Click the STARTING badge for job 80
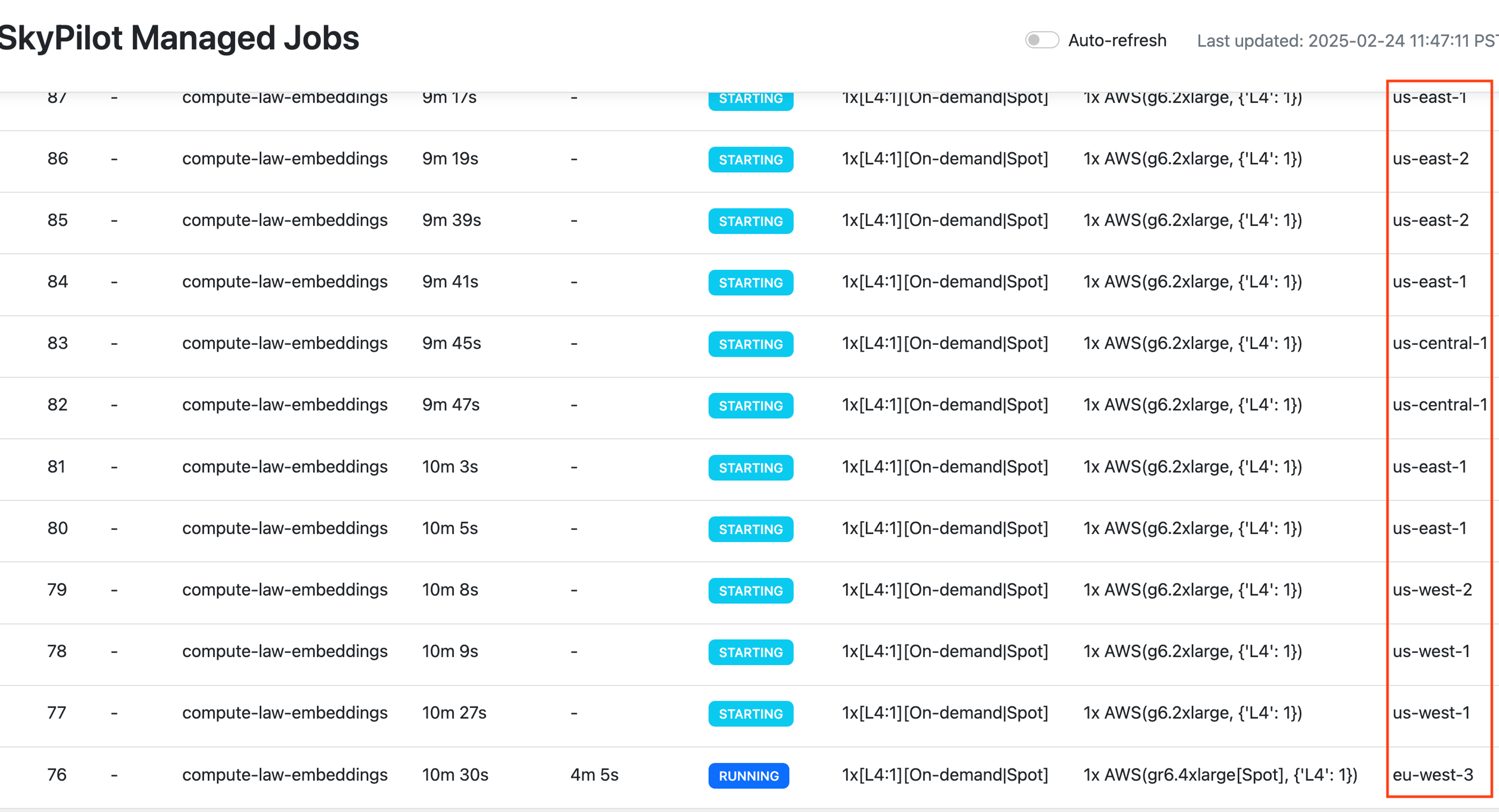Viewport: 1499px width, 812px height. coord(750,530)
